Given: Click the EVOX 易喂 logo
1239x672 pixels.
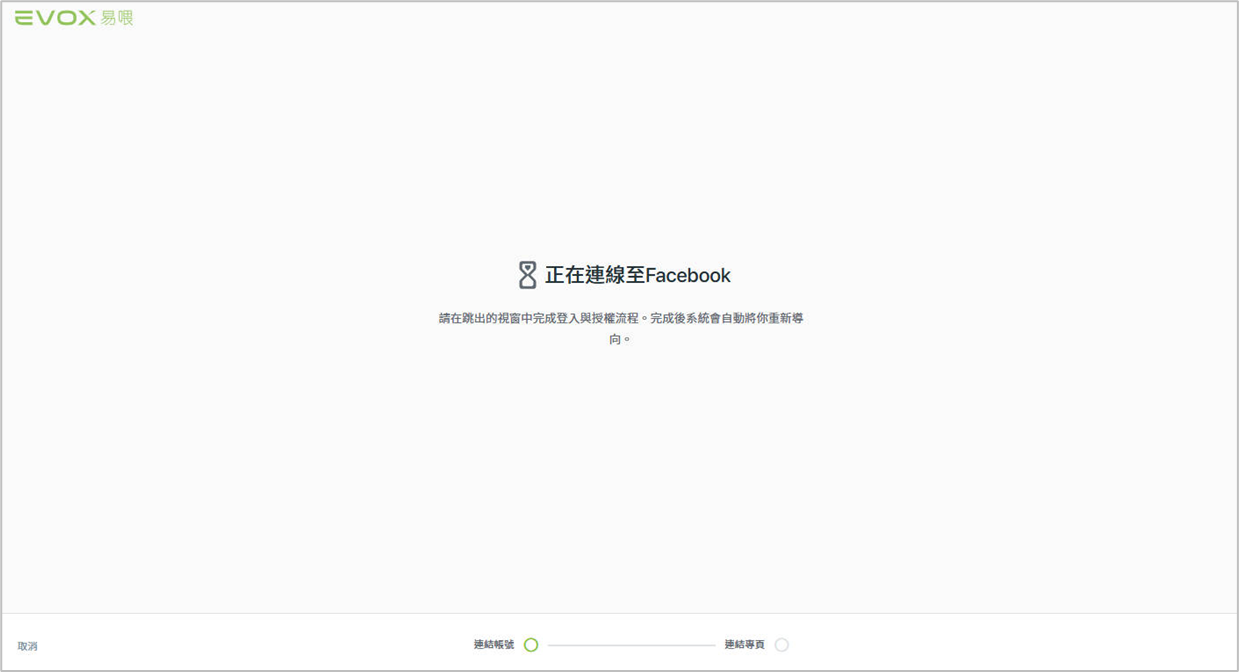Looking at the screenshot, I should [74, 17].
